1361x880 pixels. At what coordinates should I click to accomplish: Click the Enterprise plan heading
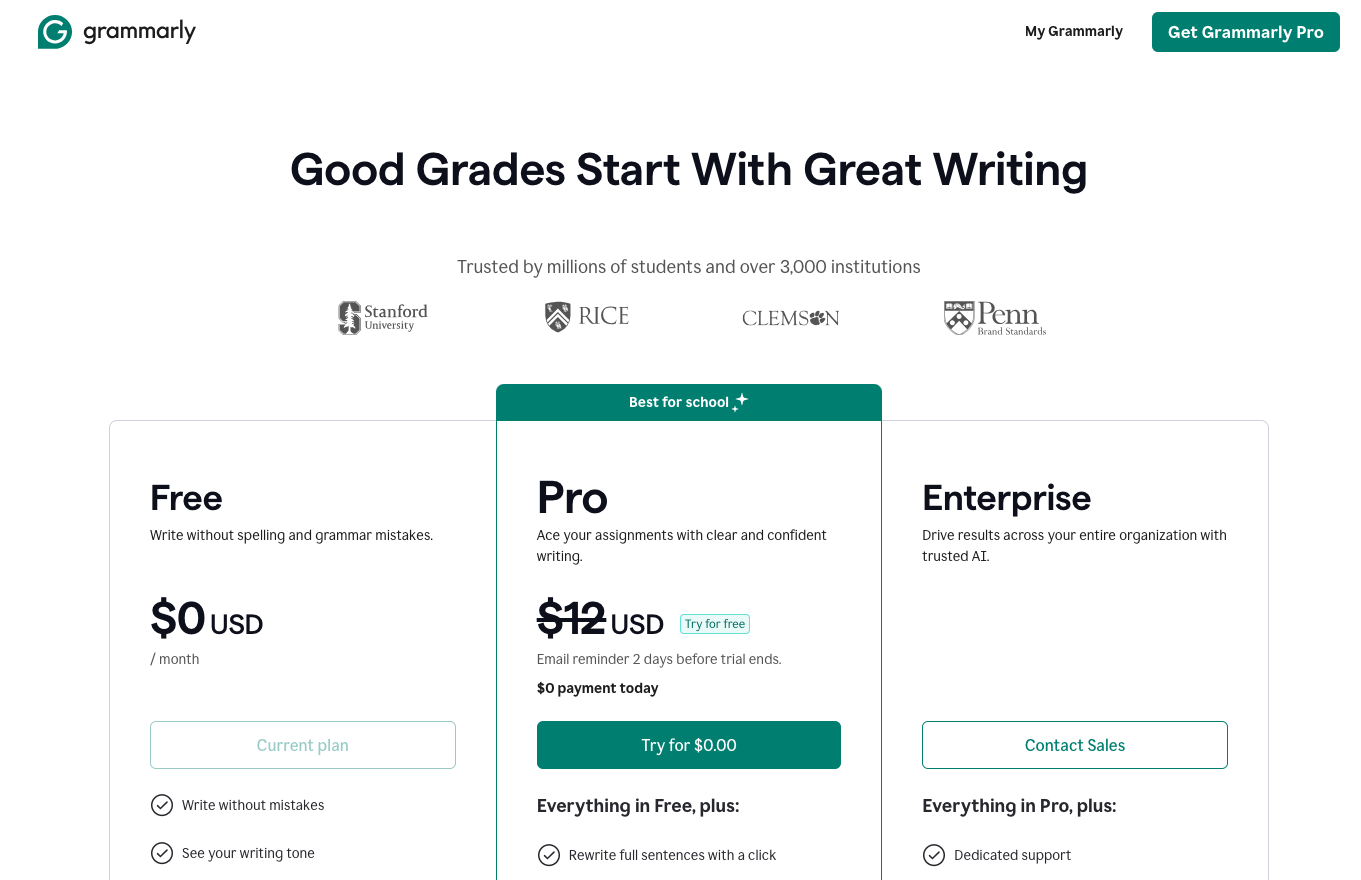[x=1006, y=497]
